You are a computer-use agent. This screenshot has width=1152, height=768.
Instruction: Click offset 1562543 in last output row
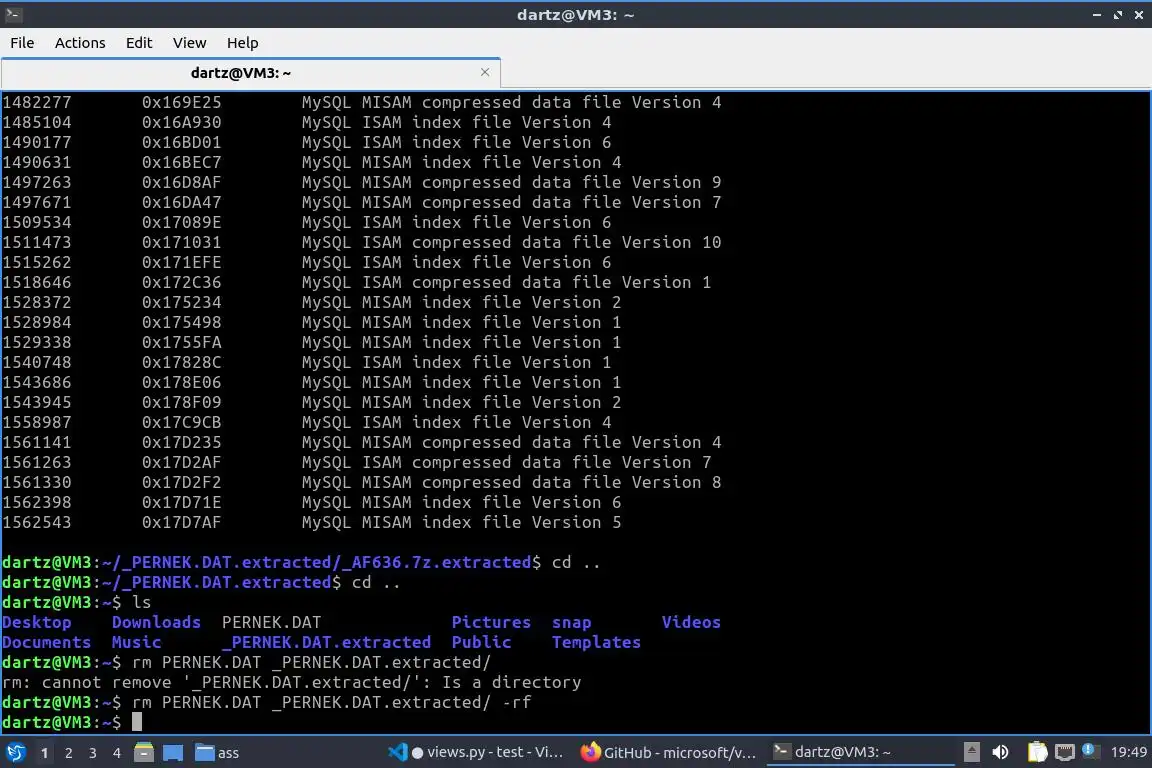(x=37, y=522)
